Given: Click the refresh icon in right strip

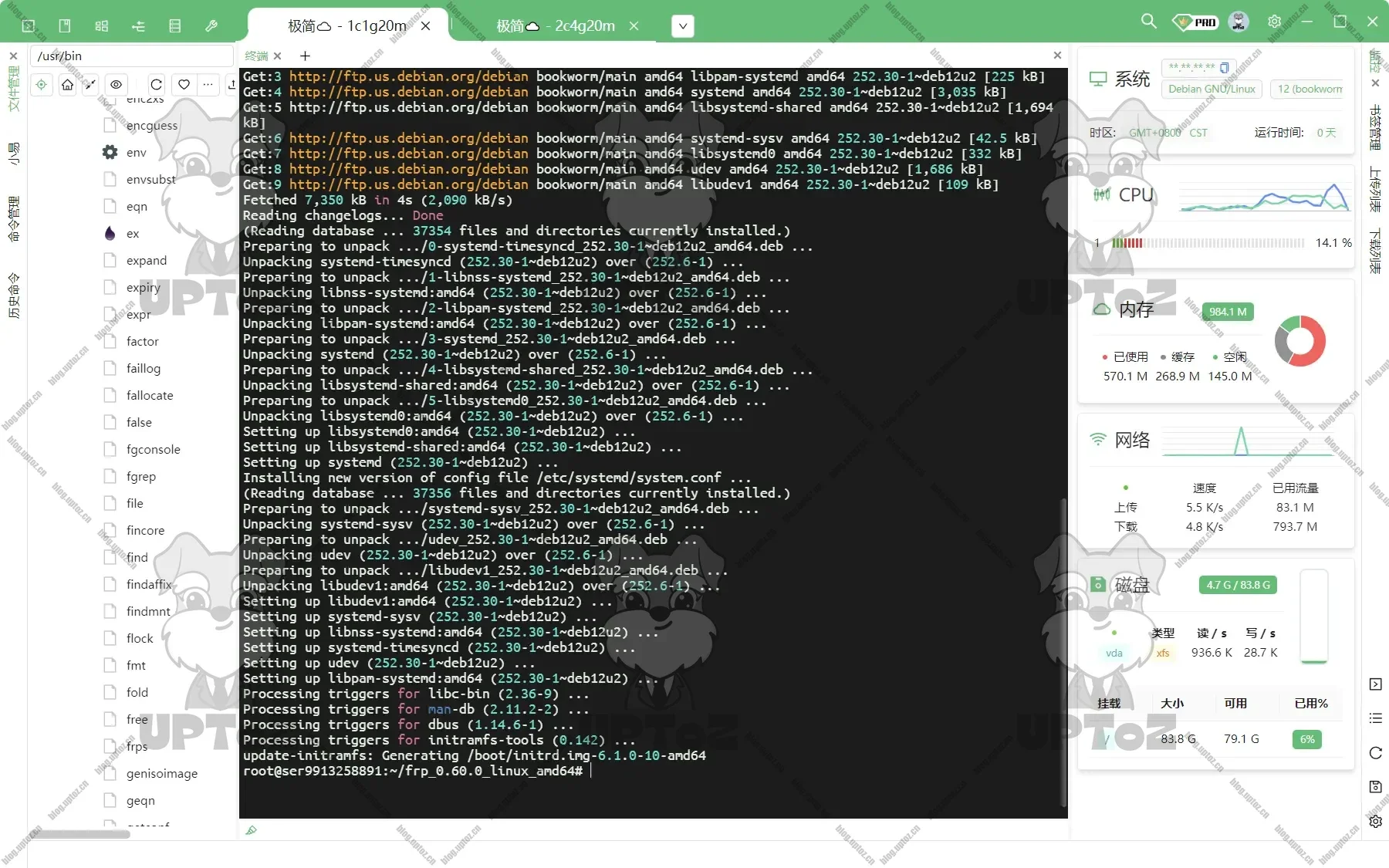Looking at the screenshot, I should pos(1375,753).
